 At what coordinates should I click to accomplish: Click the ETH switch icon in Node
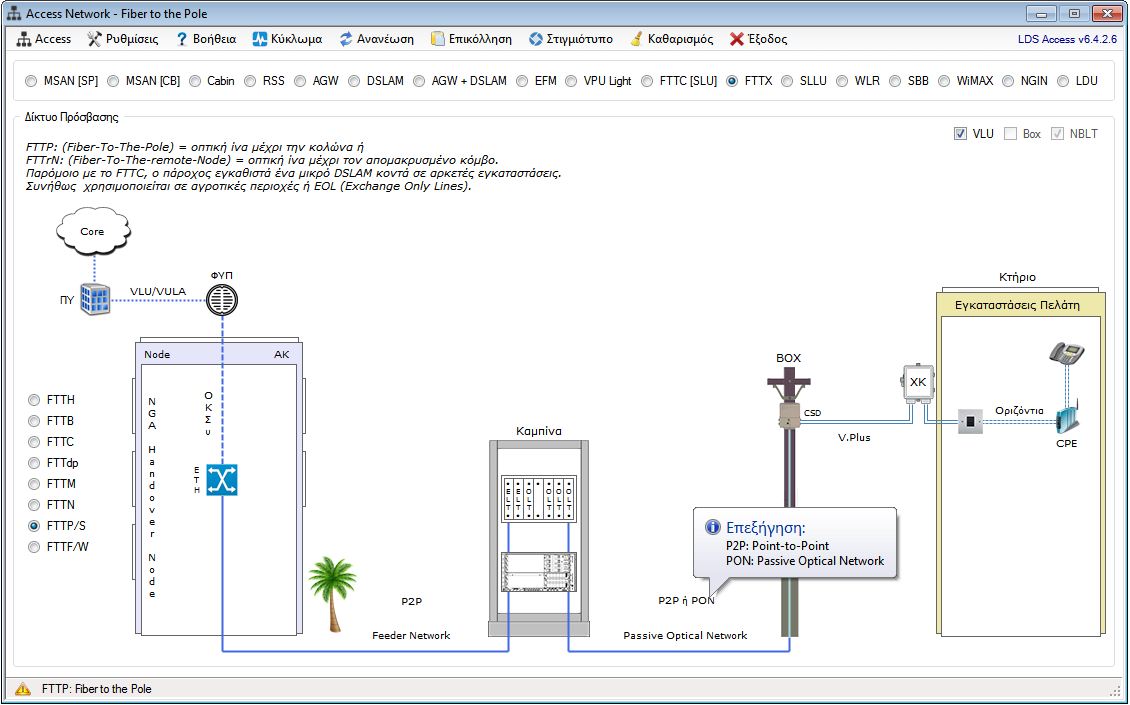(222, 479)
